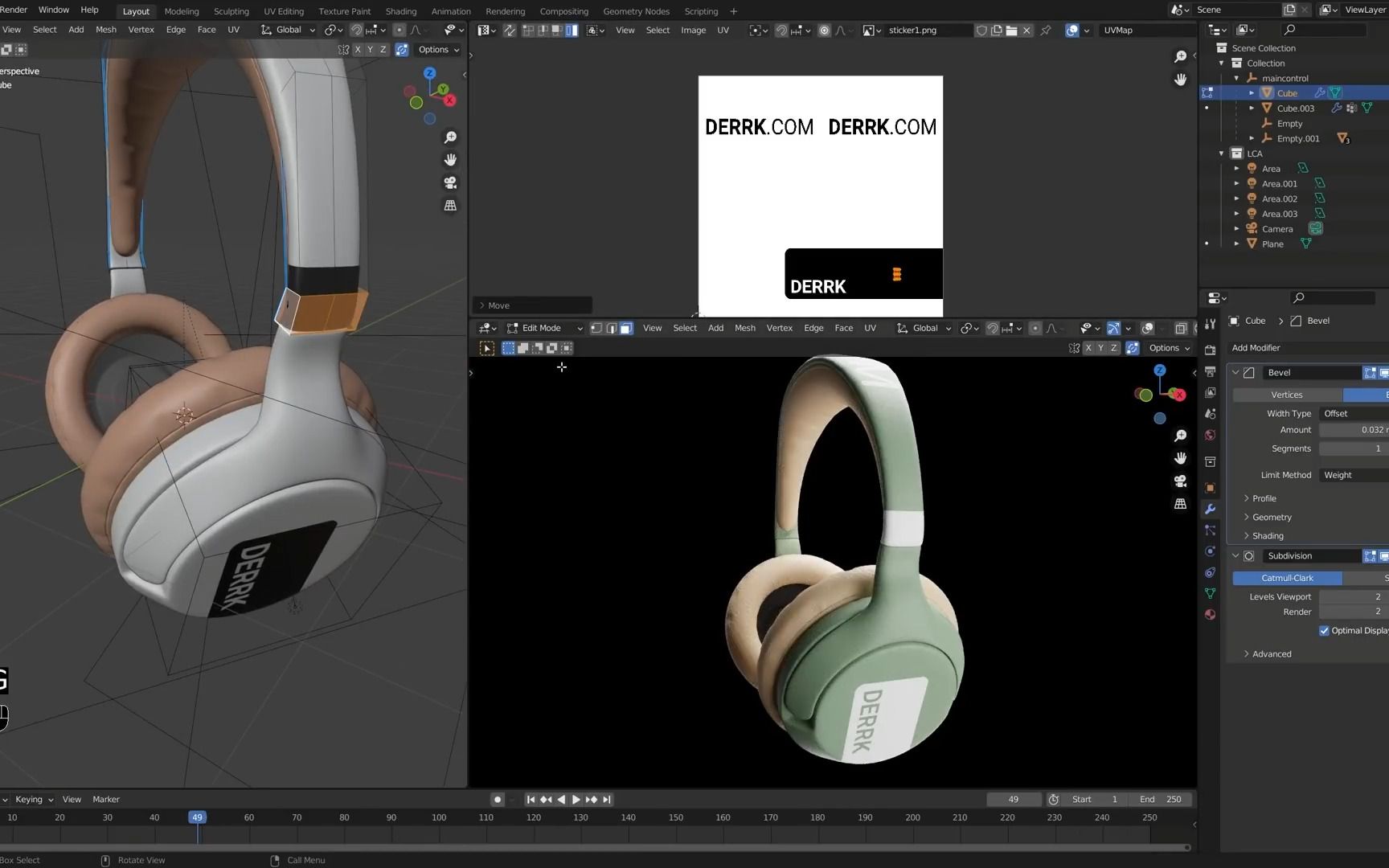Click the frame 49 timeline playhead marker
The height and width of the screenshot is (868, 1389).
click(x=197, y=817)
